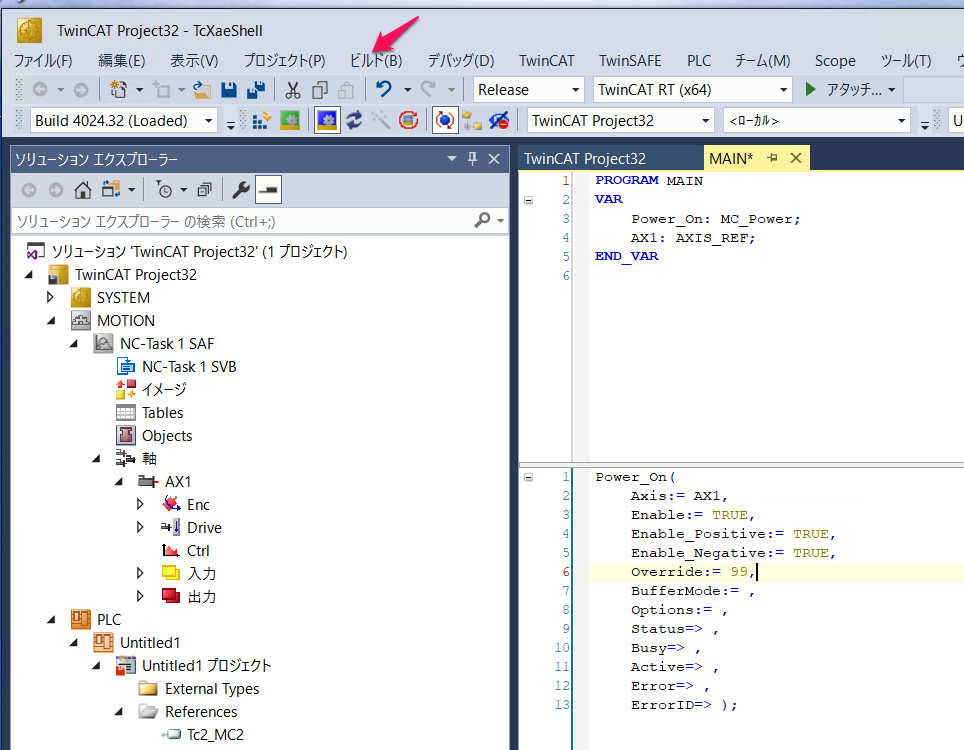Switch to the TwinCAT Project32 document tab
Image resolution: width=964 pixels, height=750 pixels.
click(585, 159)
